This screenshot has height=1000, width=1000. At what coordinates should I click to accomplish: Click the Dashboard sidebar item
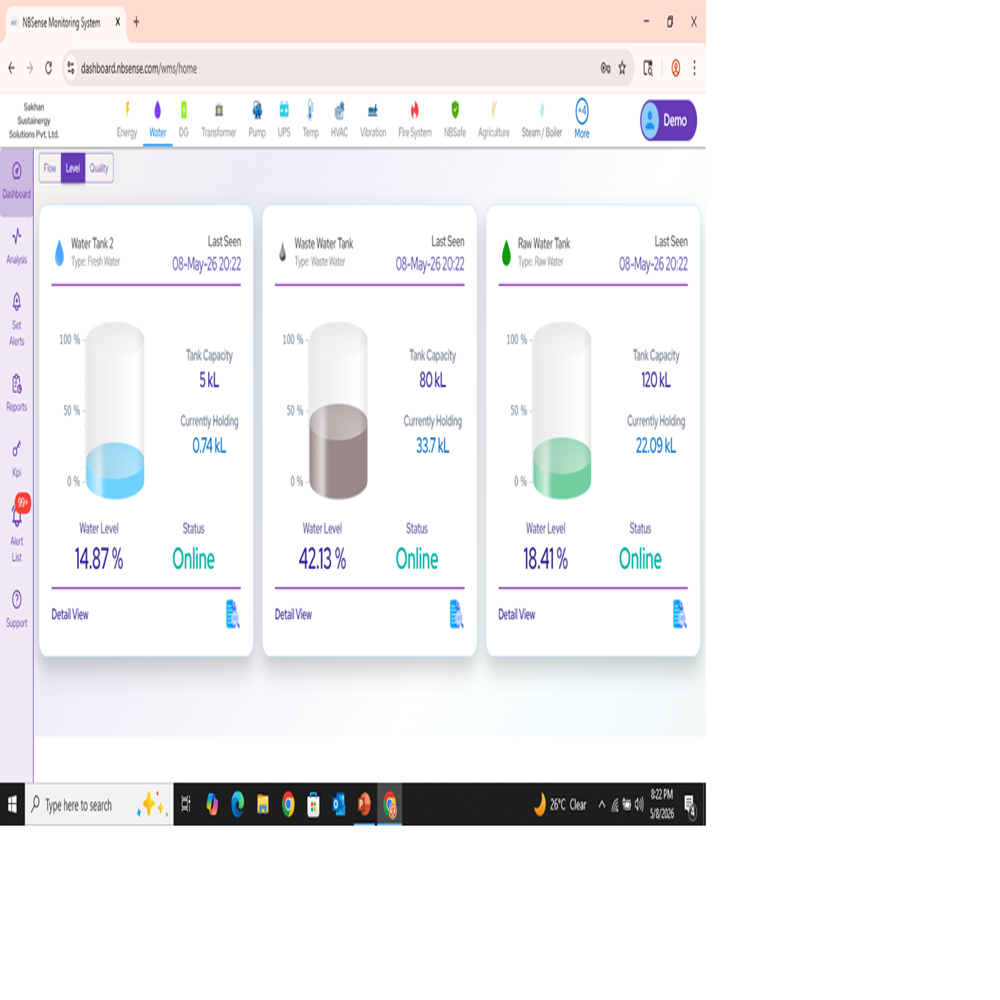[17, 180]
